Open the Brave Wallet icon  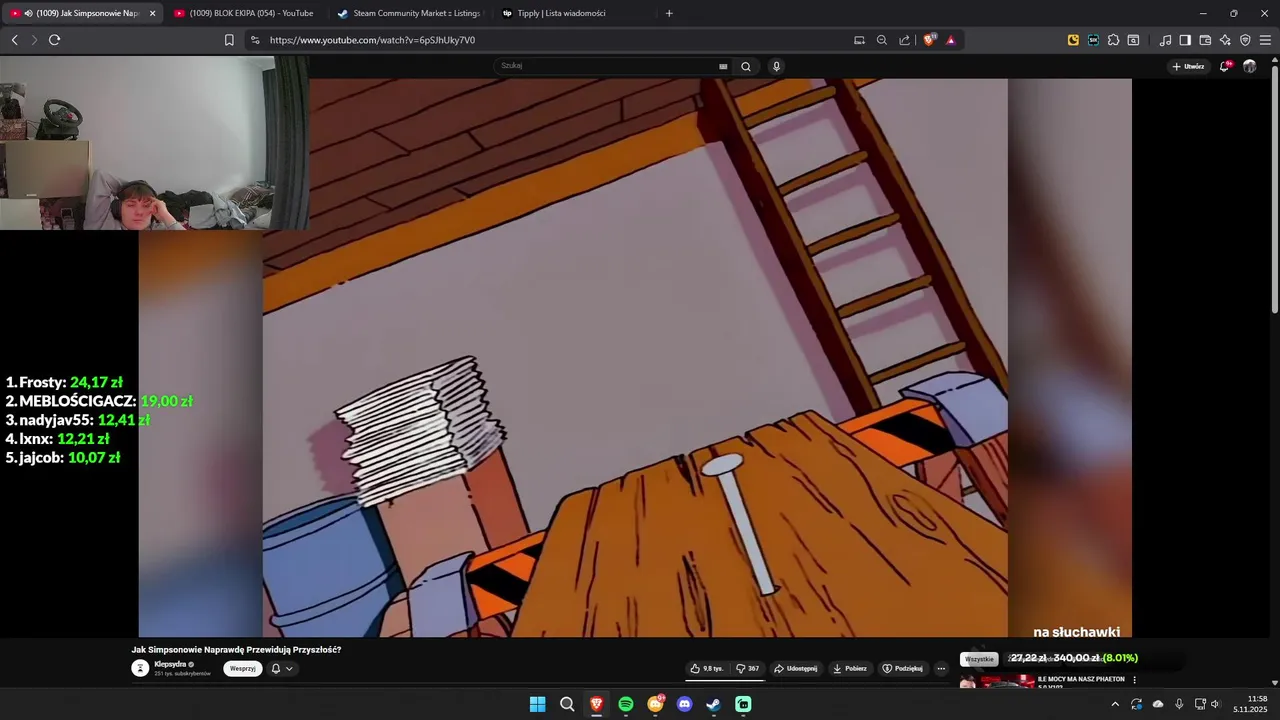tap(1205, 40)
